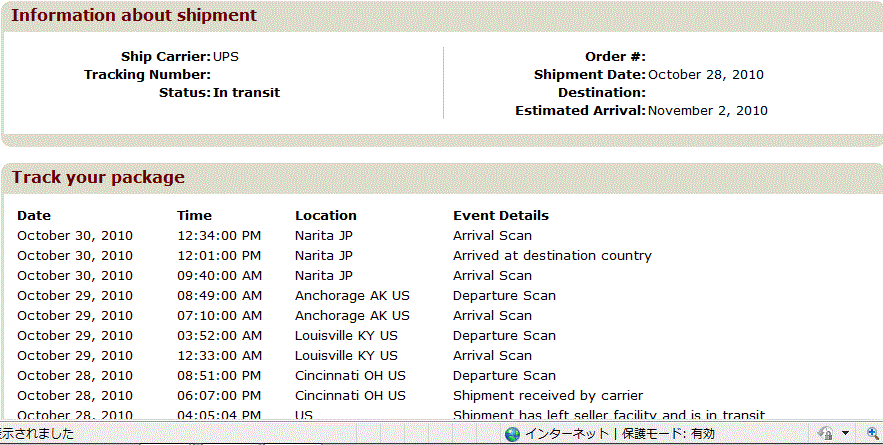Click the protected mode status text
Viewport: 883px width, 445px height.
coord(667,434)
